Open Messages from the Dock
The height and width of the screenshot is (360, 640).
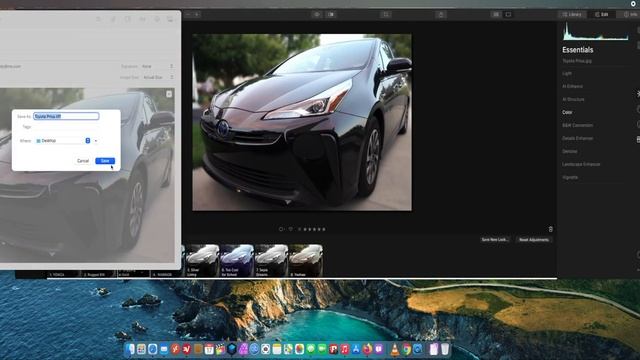311,349
